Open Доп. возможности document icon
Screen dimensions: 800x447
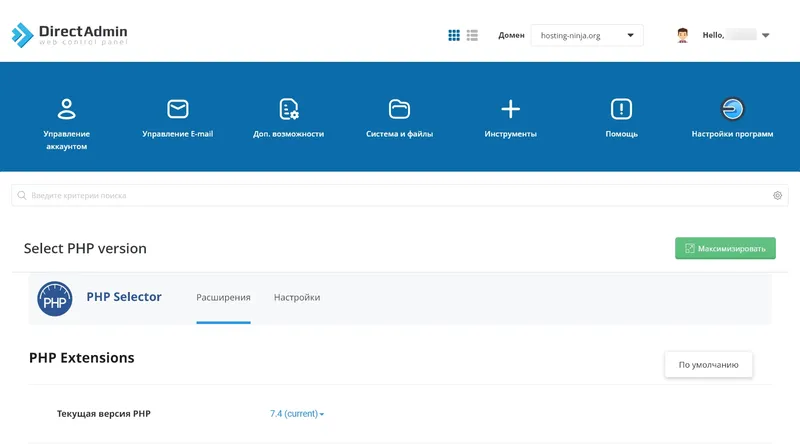[x=289, y=109]
